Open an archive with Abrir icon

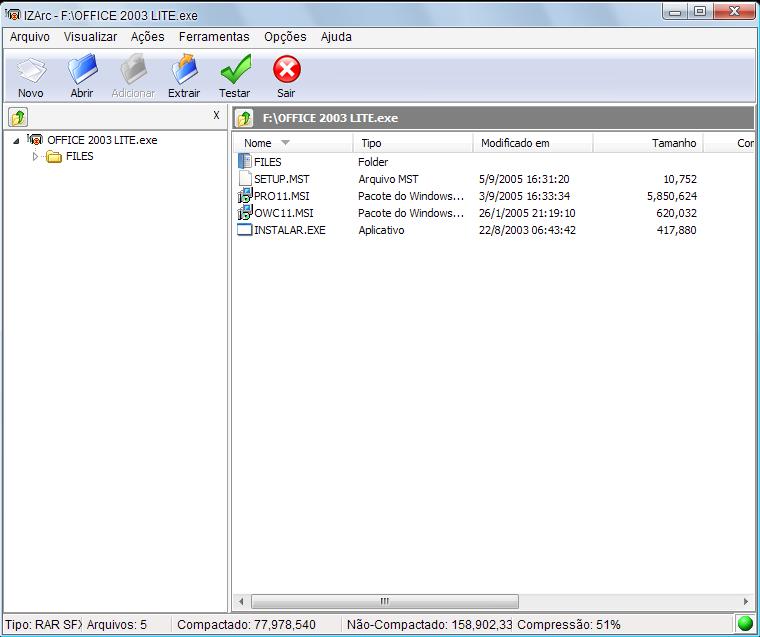click(x=82, y=69)
